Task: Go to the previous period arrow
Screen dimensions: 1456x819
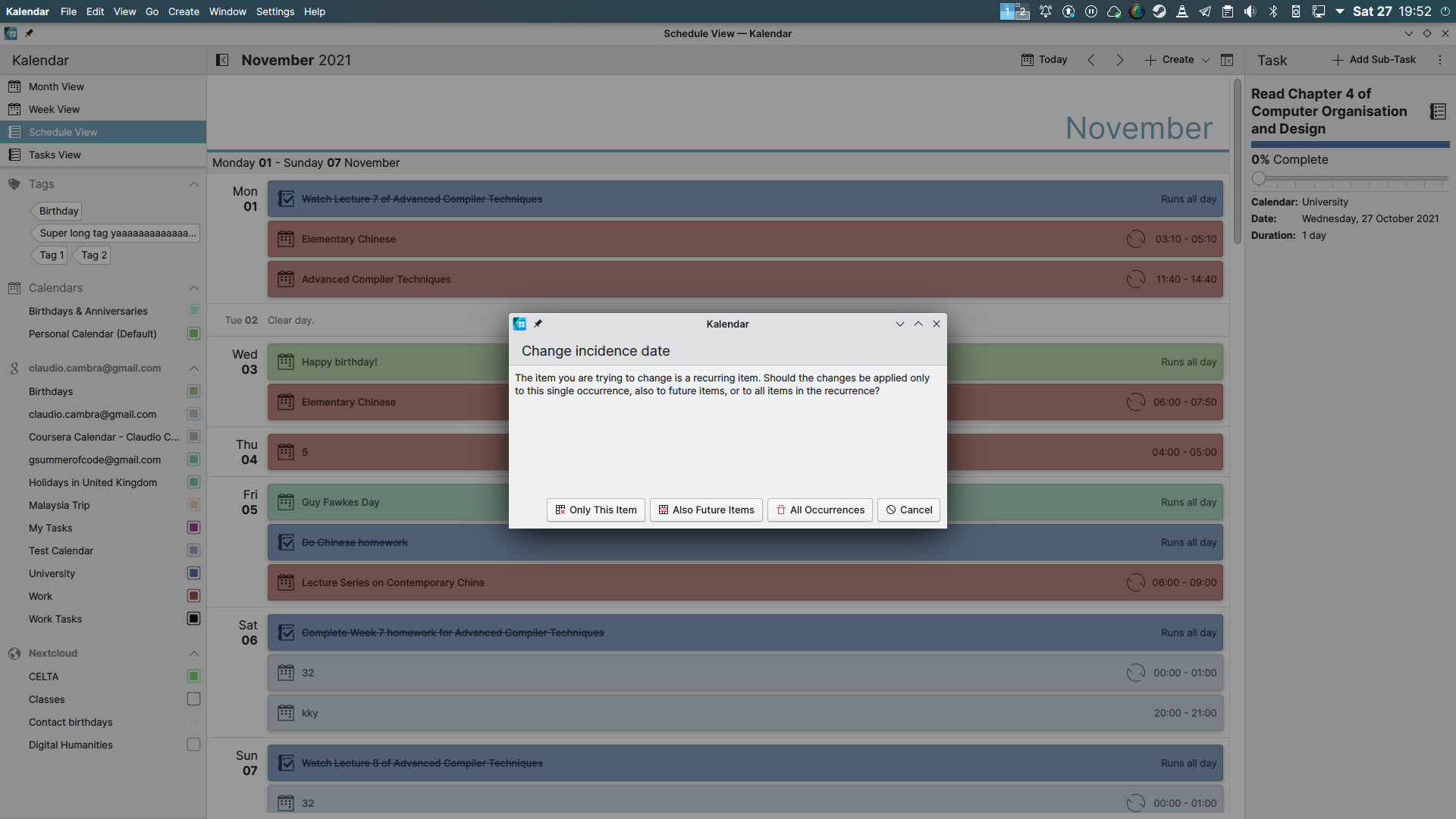Action: [1091, 60]
